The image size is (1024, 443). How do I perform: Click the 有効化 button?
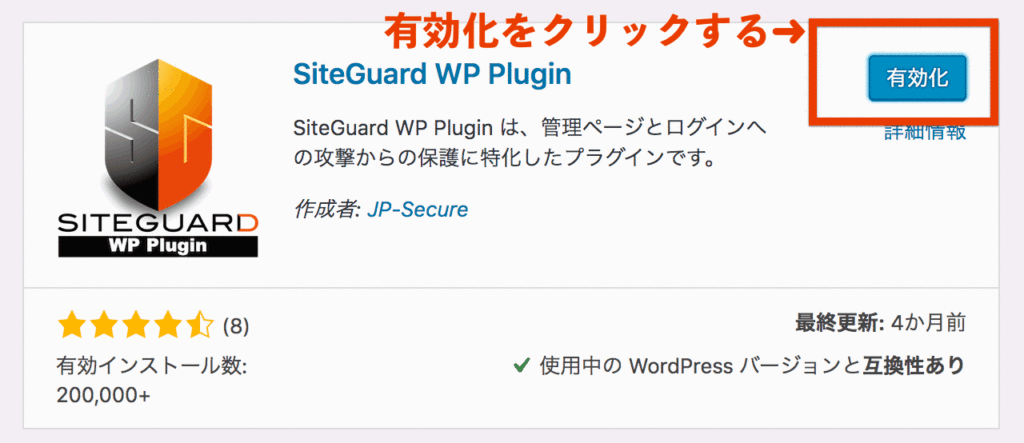coord(917,78)
